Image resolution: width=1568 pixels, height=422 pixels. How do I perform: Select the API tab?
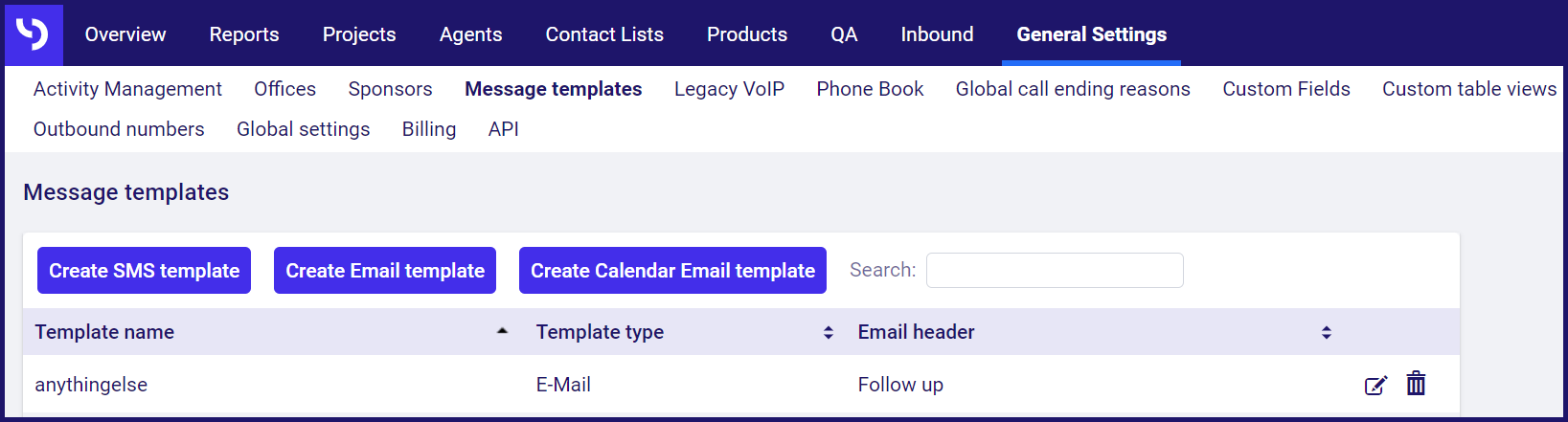[x=504, y=129]
